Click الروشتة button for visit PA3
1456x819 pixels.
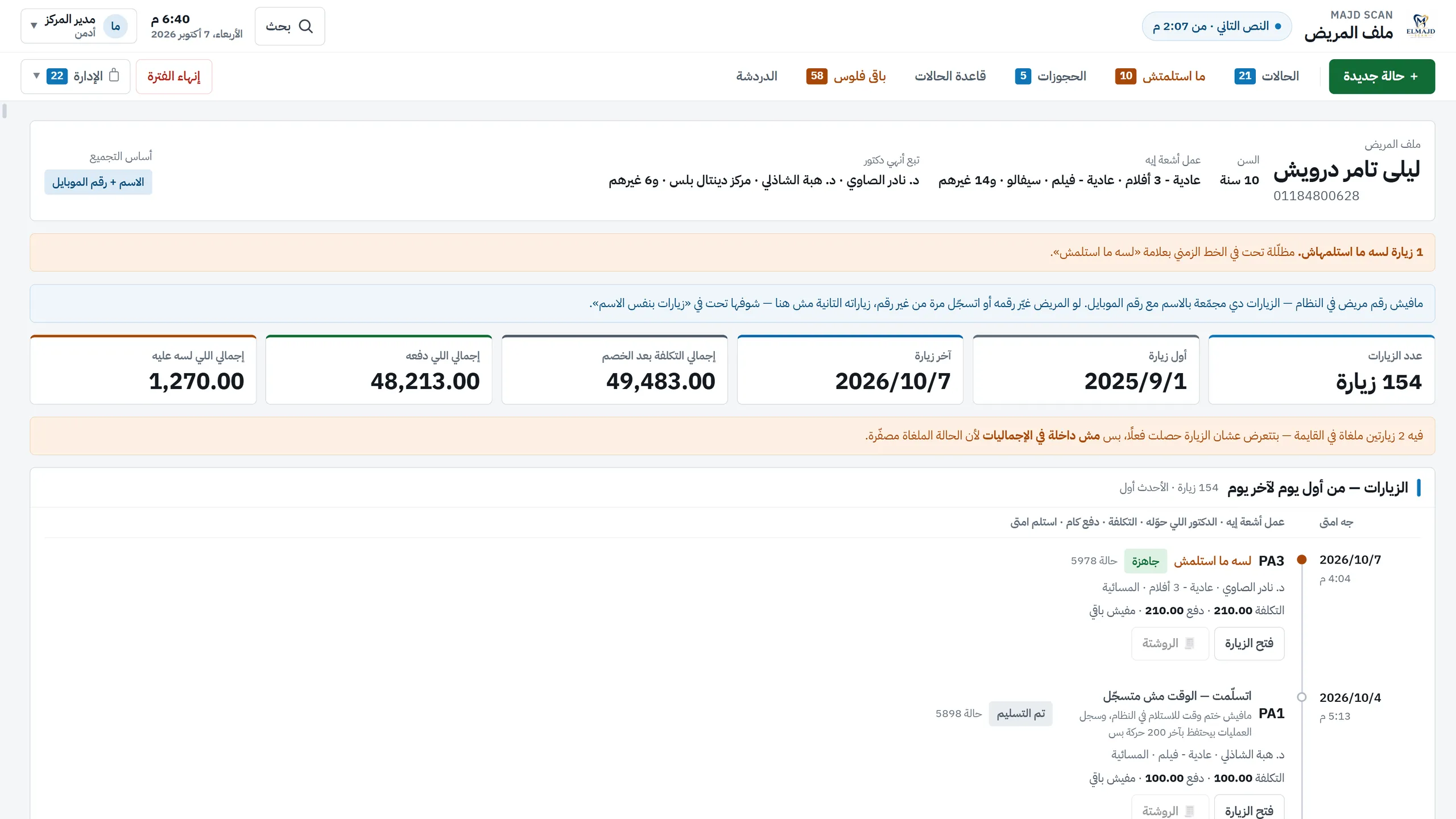coord(1170,643)
